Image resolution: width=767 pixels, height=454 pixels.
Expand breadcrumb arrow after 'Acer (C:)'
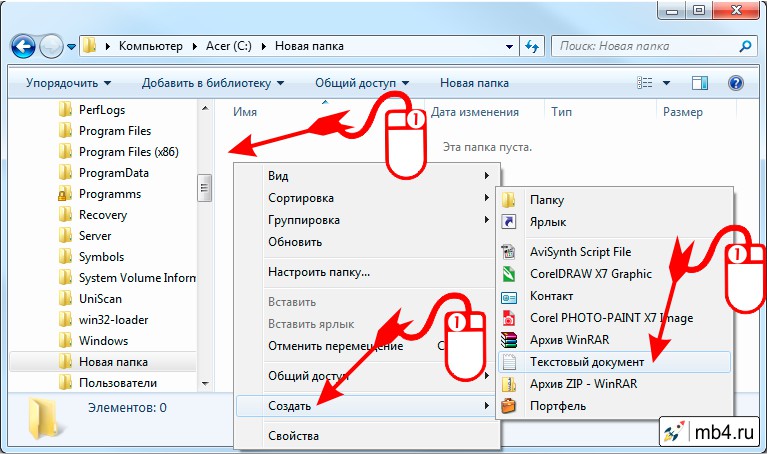click(264, 46)
